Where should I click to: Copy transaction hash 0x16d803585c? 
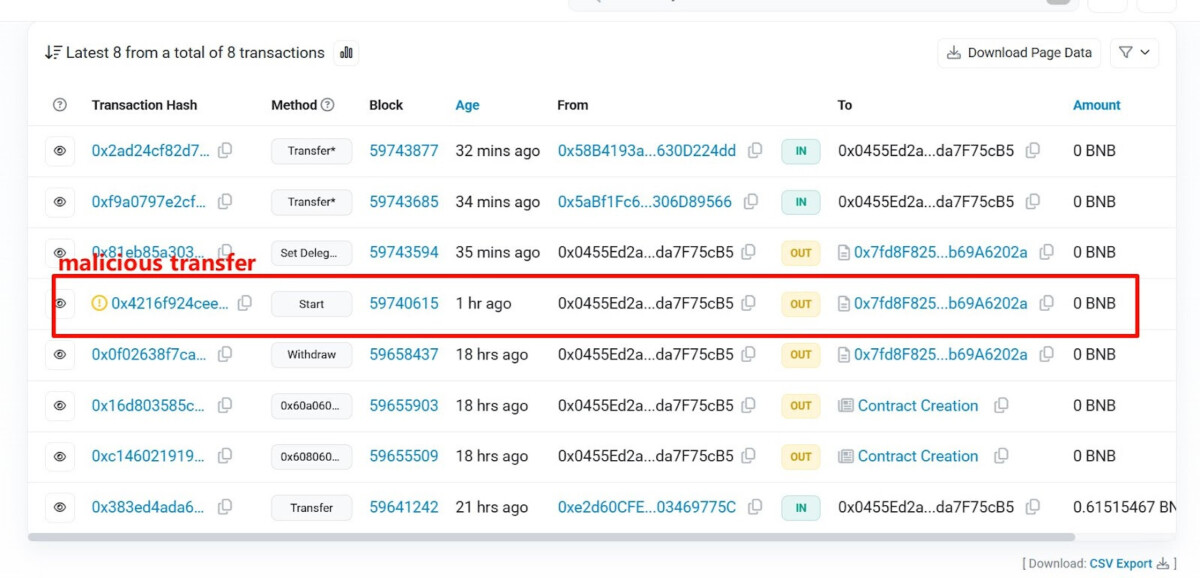[225, 405]
